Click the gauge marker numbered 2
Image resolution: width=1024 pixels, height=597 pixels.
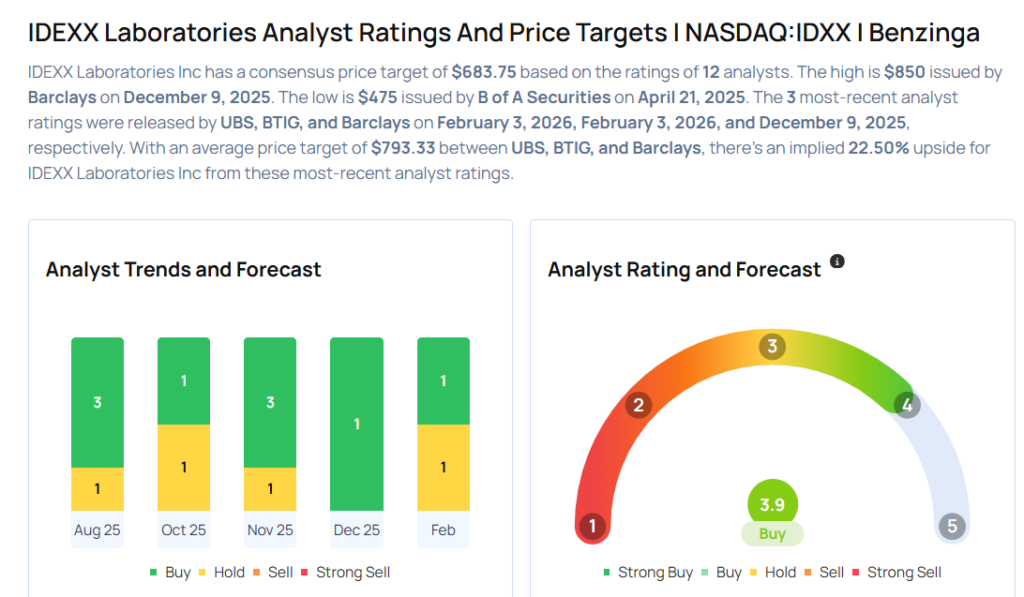coord(637,405)
